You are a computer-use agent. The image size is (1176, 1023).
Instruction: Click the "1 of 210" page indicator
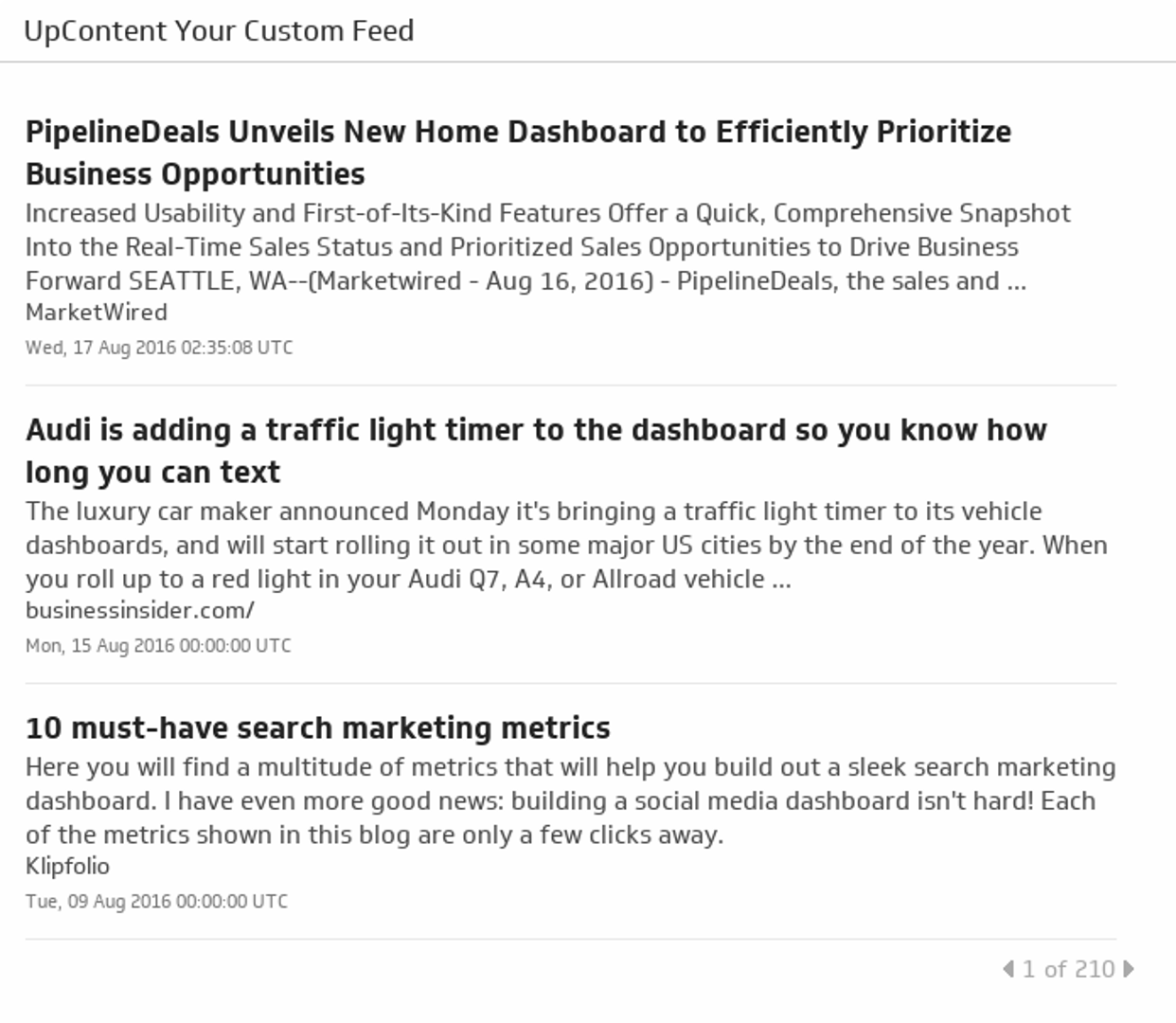point(1068,969)
